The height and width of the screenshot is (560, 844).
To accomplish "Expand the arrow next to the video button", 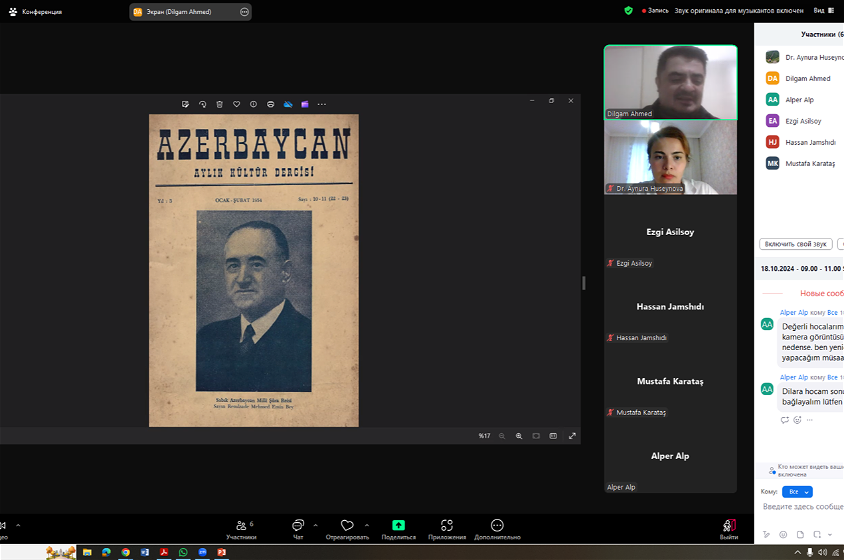I will point(18,525).
